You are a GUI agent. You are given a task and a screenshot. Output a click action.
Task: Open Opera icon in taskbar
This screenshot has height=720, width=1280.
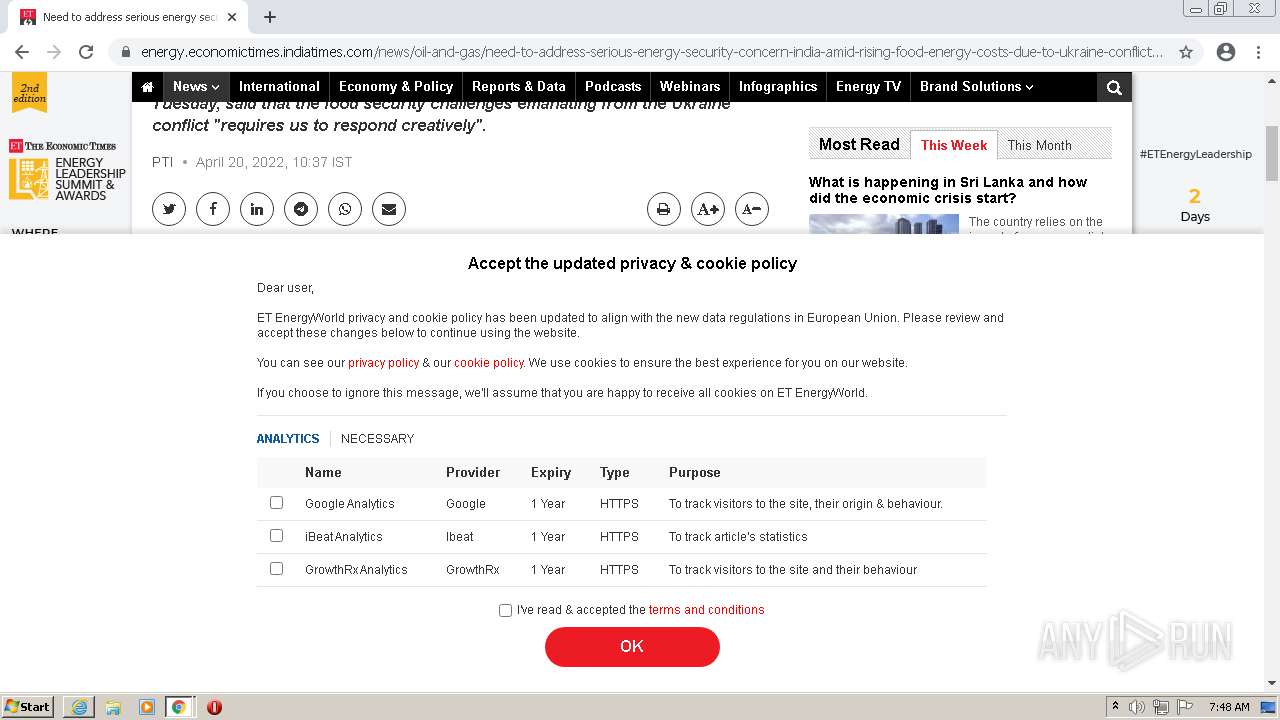click(214, 707)
